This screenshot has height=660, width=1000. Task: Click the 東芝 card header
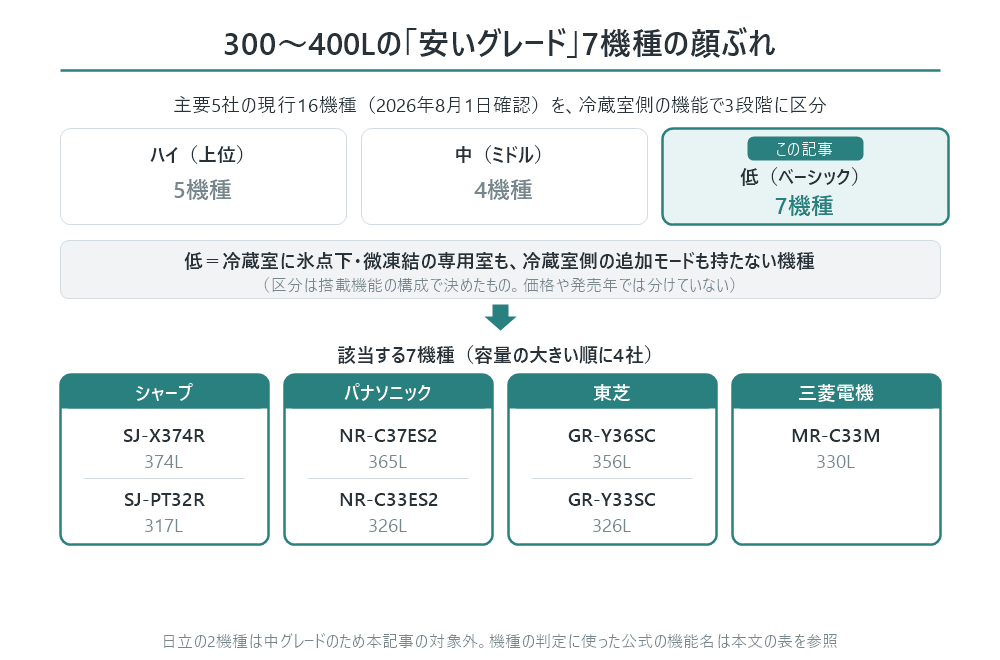pyautogui.click(x=612, y=392)
